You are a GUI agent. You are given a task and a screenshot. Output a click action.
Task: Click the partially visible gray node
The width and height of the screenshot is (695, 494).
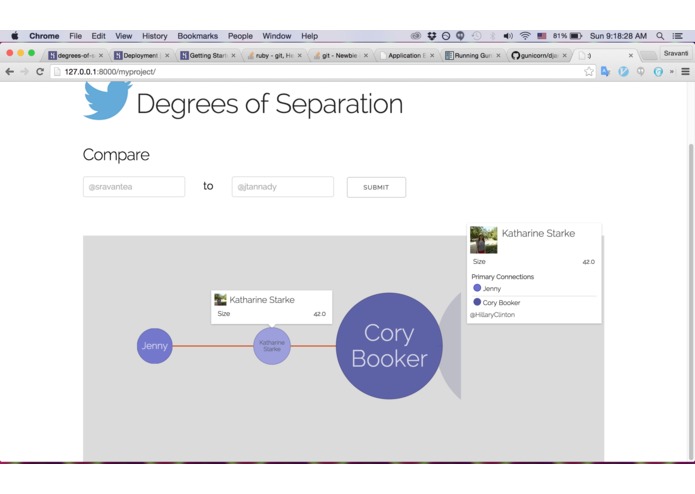[x=451, y=346]
